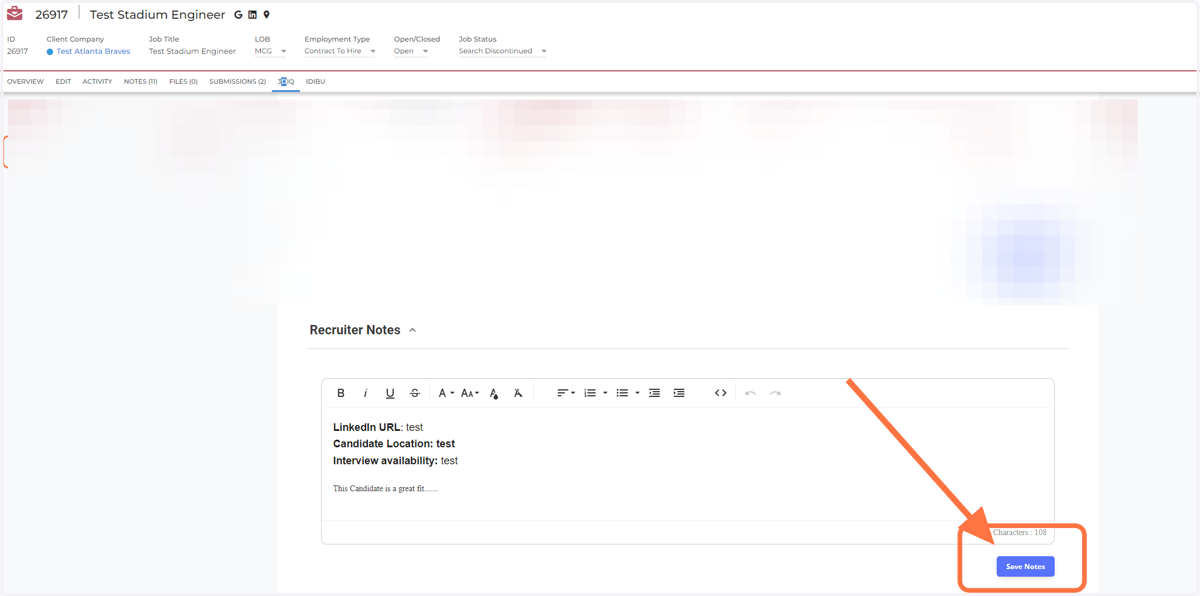Click the red briefcase job icon

15,14
